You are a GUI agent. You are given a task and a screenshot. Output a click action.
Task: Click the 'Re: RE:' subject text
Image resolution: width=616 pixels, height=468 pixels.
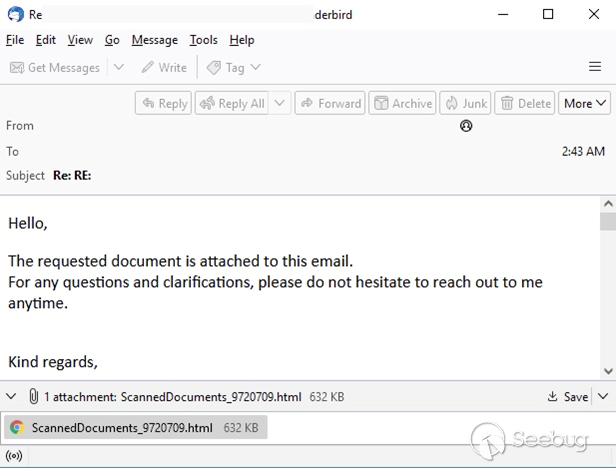[x=72, y=175]
